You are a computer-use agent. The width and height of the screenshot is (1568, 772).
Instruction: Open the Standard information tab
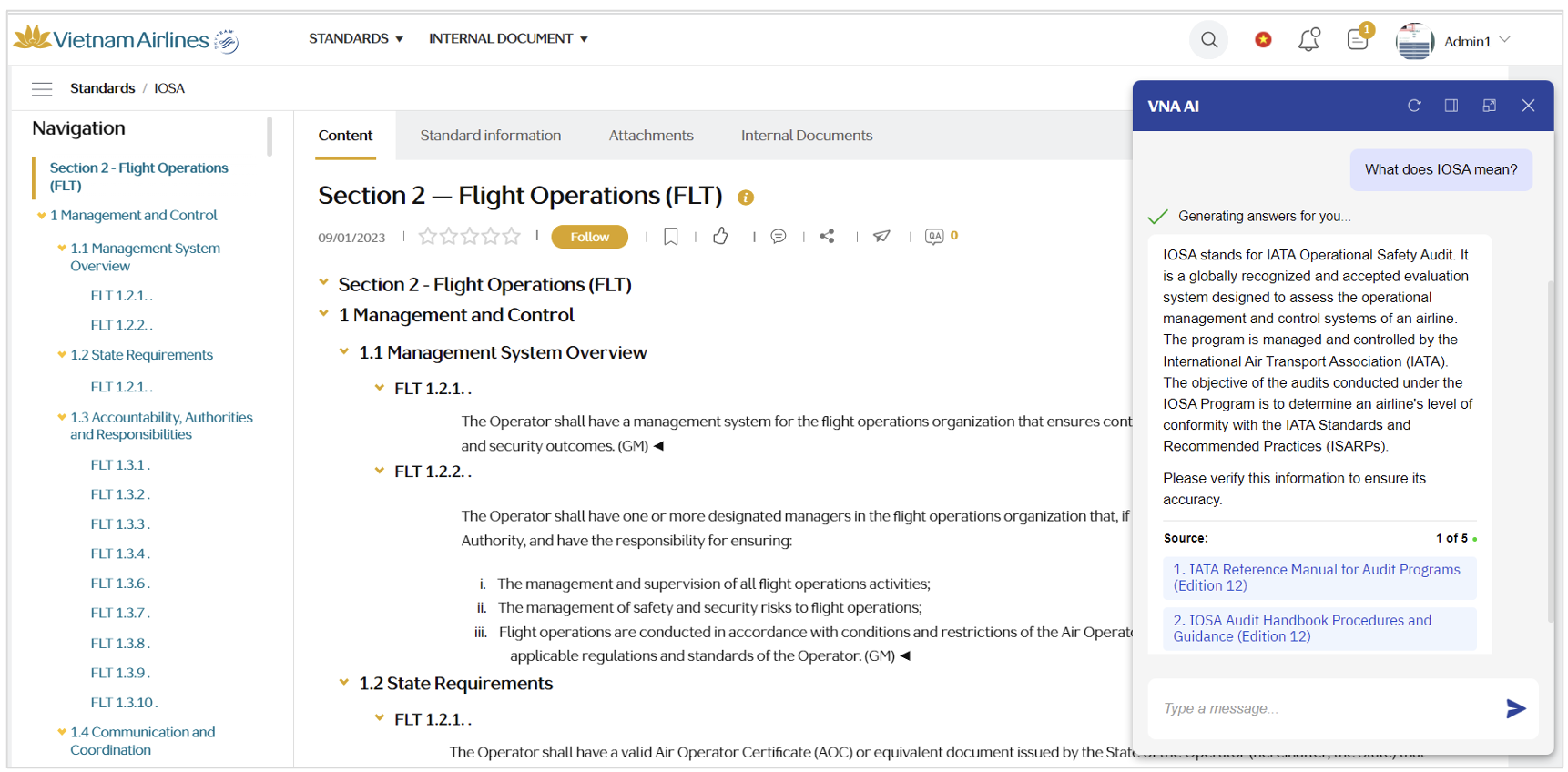[x=490, y=136]
